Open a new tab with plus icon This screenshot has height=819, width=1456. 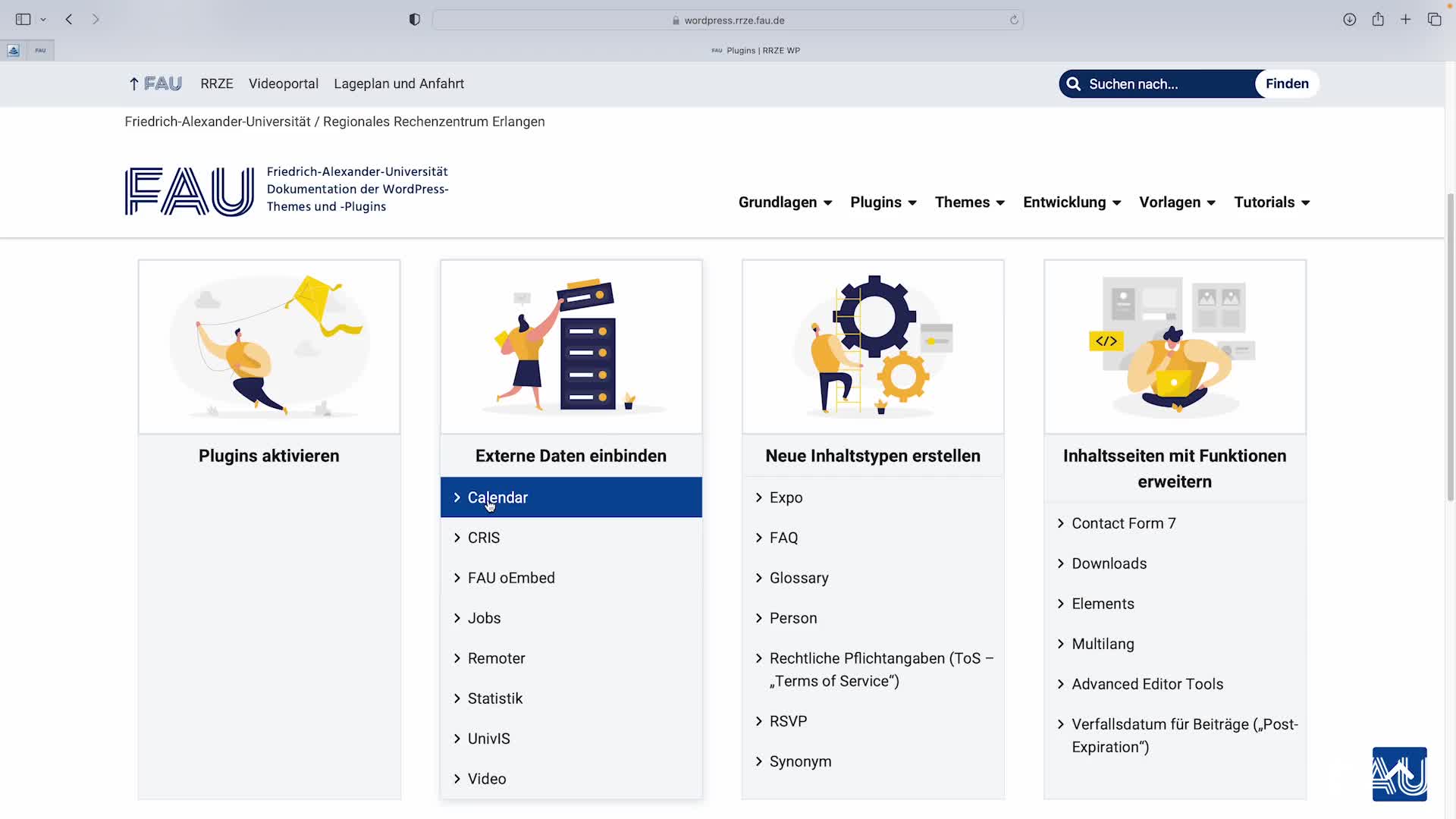(x=1406, y=20)
